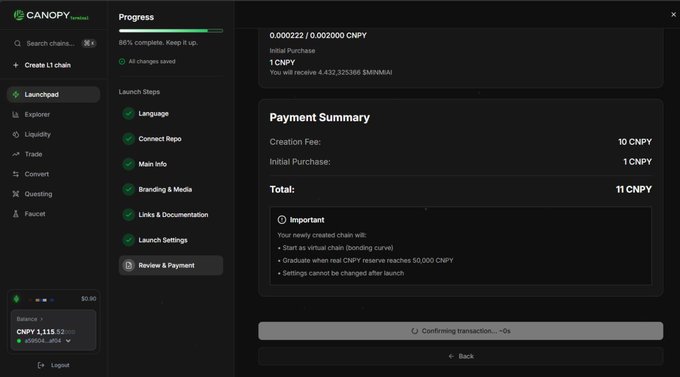This screenshot has height=377, width=680.
Task: Click the wallet address a59504...af04
Action: pos(43,341)
